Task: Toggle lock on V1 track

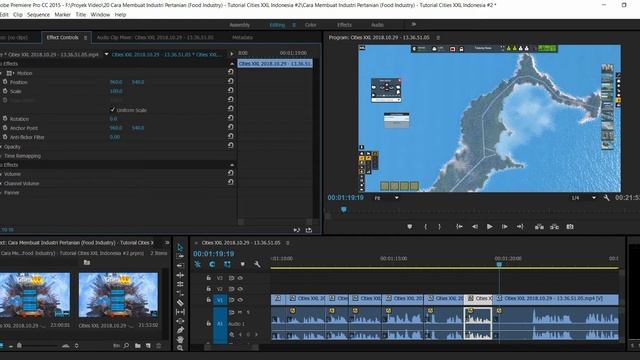Action: tap(209, 300)
